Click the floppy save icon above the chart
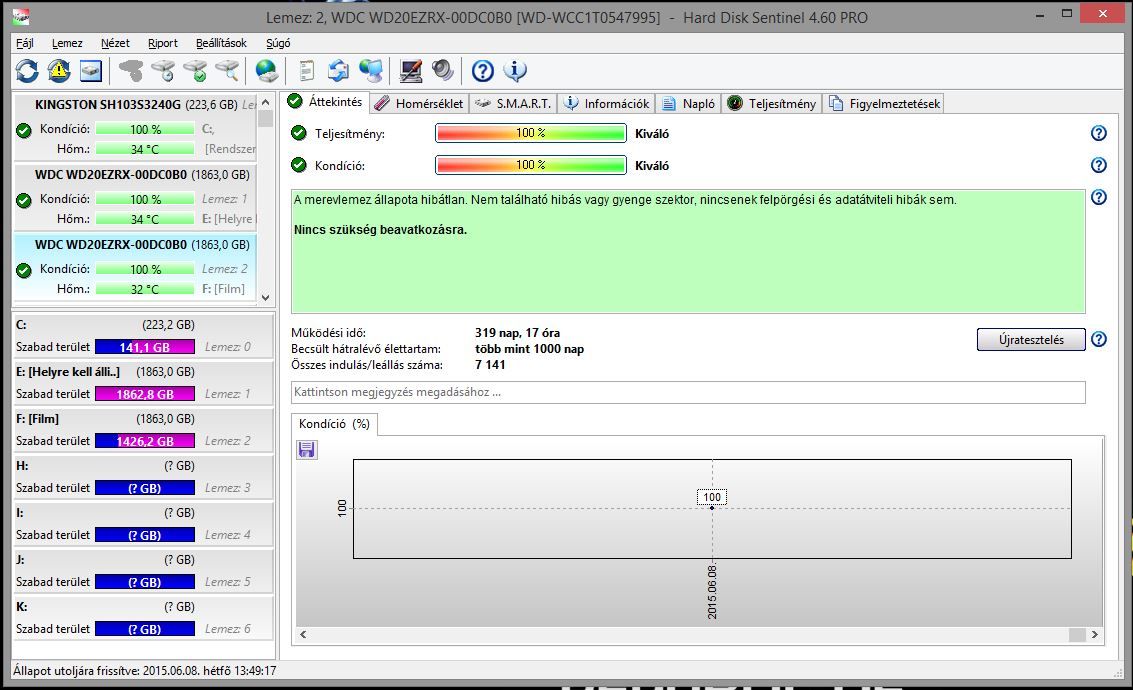Viewport: 1133px width, 690px height. (x=306, y=449)
